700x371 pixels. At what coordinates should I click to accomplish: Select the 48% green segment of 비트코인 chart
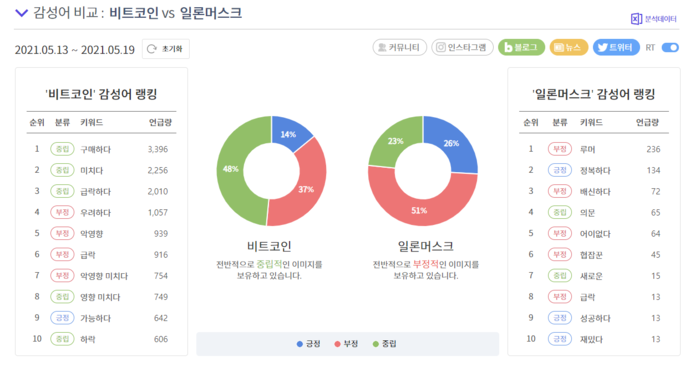(231, 170)
